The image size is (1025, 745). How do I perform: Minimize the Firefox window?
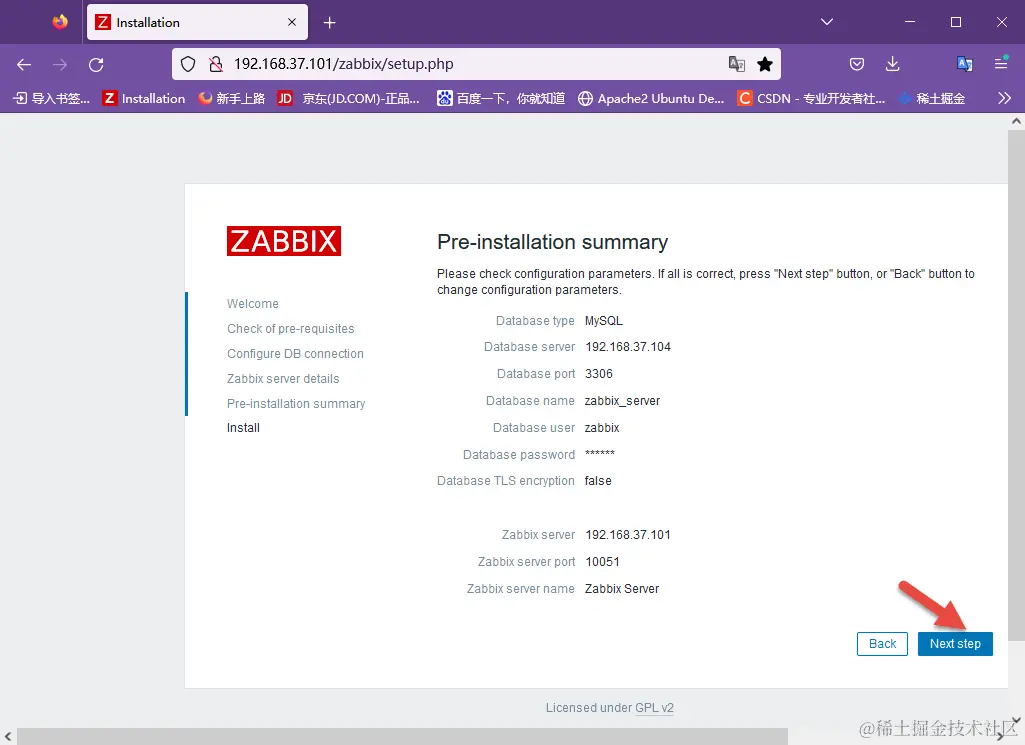[x=909, y=22]
